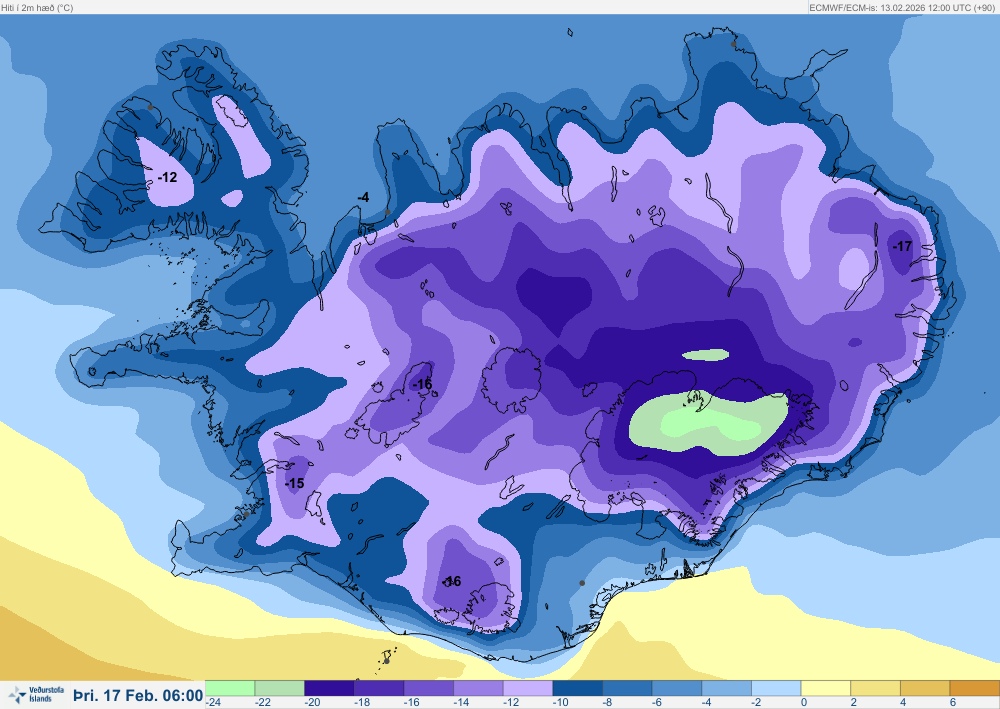Click the Veðurstofa Íslands logo
Image resolution: width=1000 pixels, height=709 pixels.
[36, 694]
